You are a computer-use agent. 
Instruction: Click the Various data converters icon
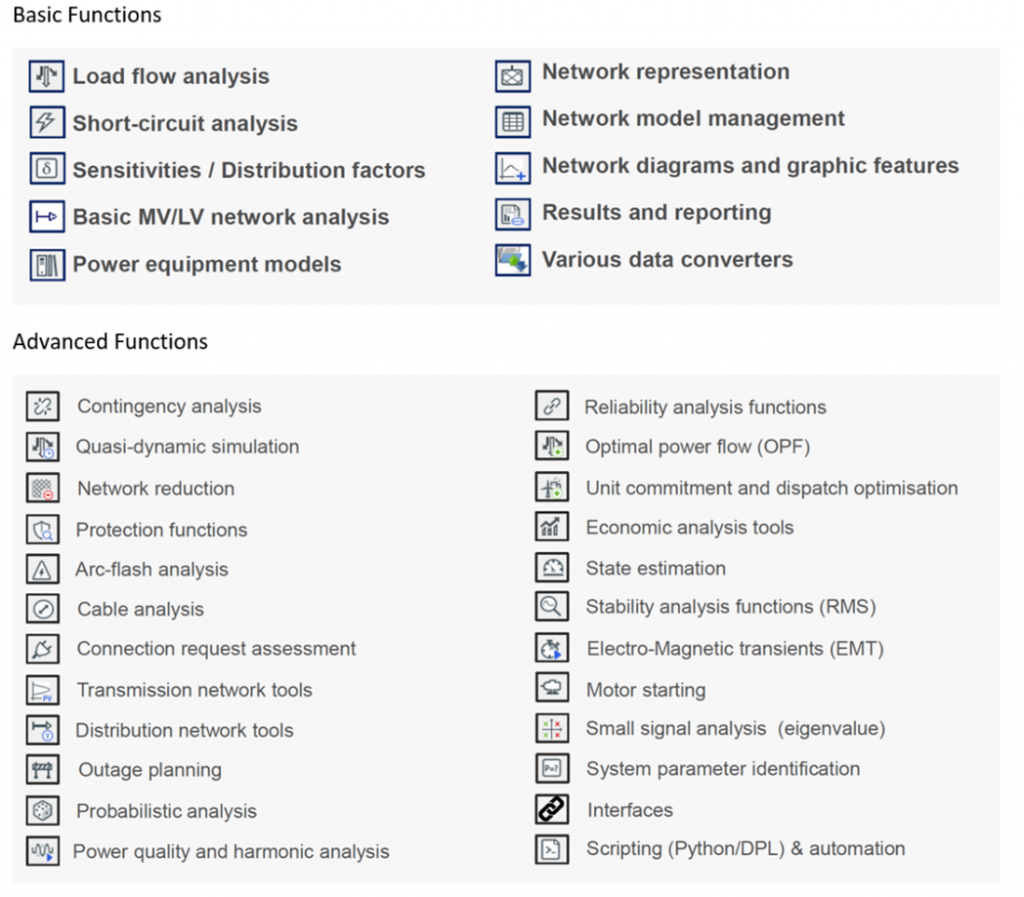[x=513, y=260]
